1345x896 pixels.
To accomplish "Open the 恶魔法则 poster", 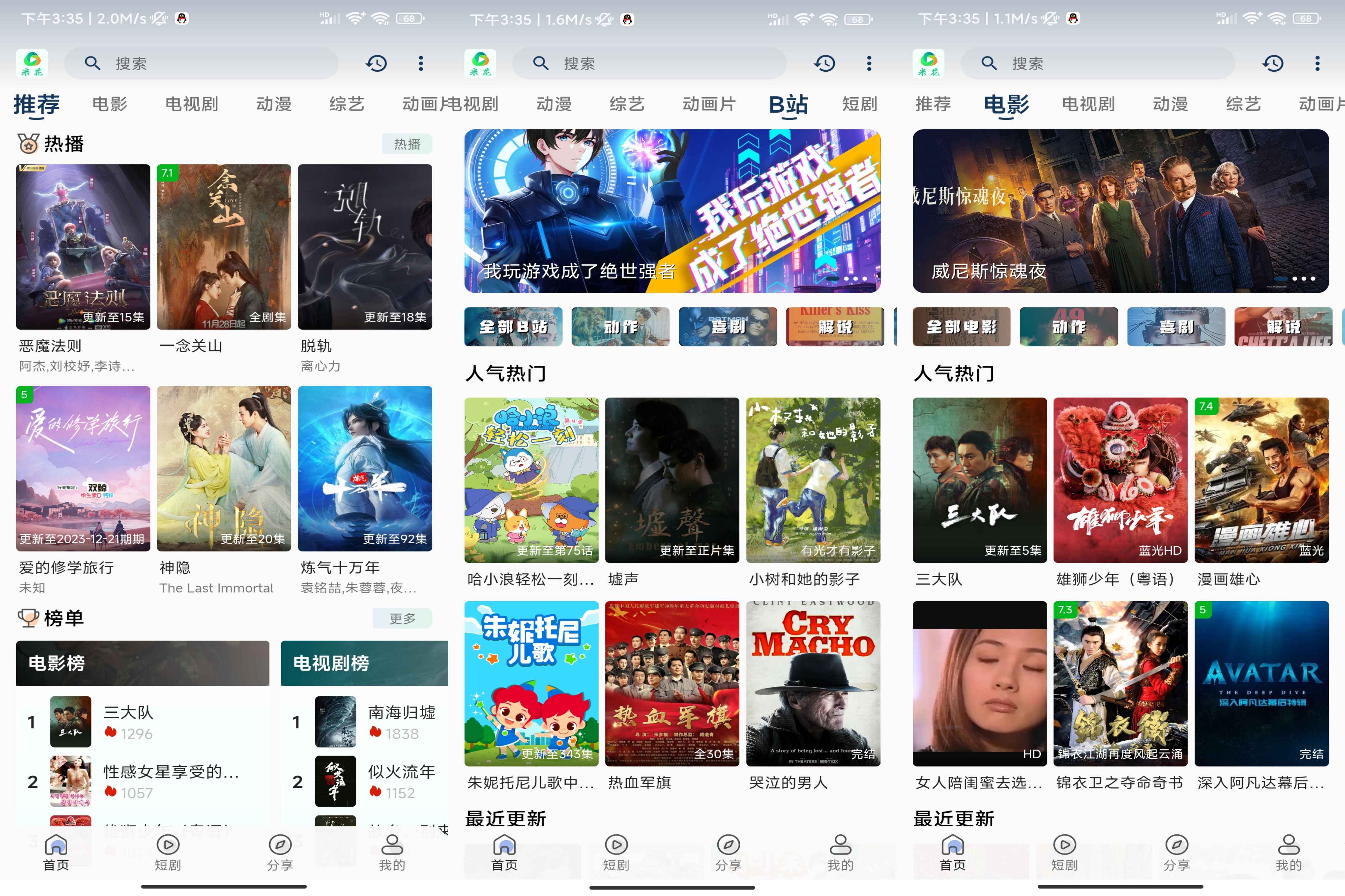I will (x=83, y=247).
